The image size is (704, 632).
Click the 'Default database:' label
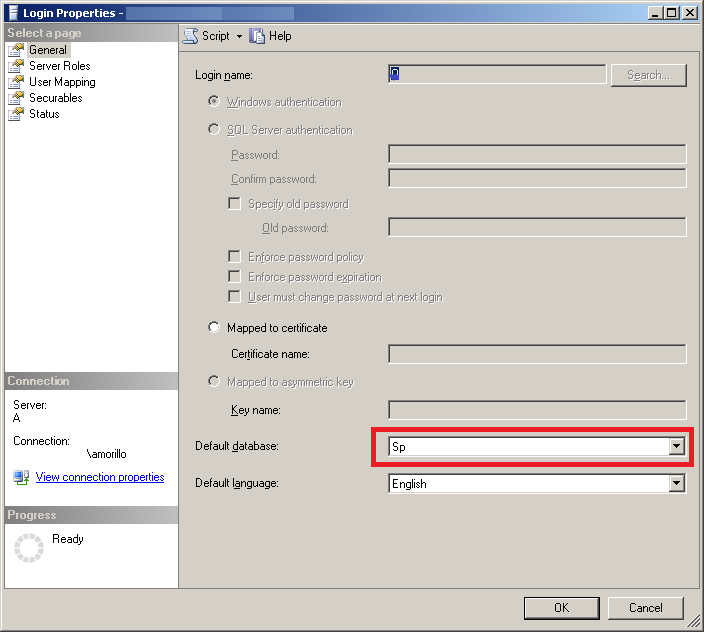237,446
